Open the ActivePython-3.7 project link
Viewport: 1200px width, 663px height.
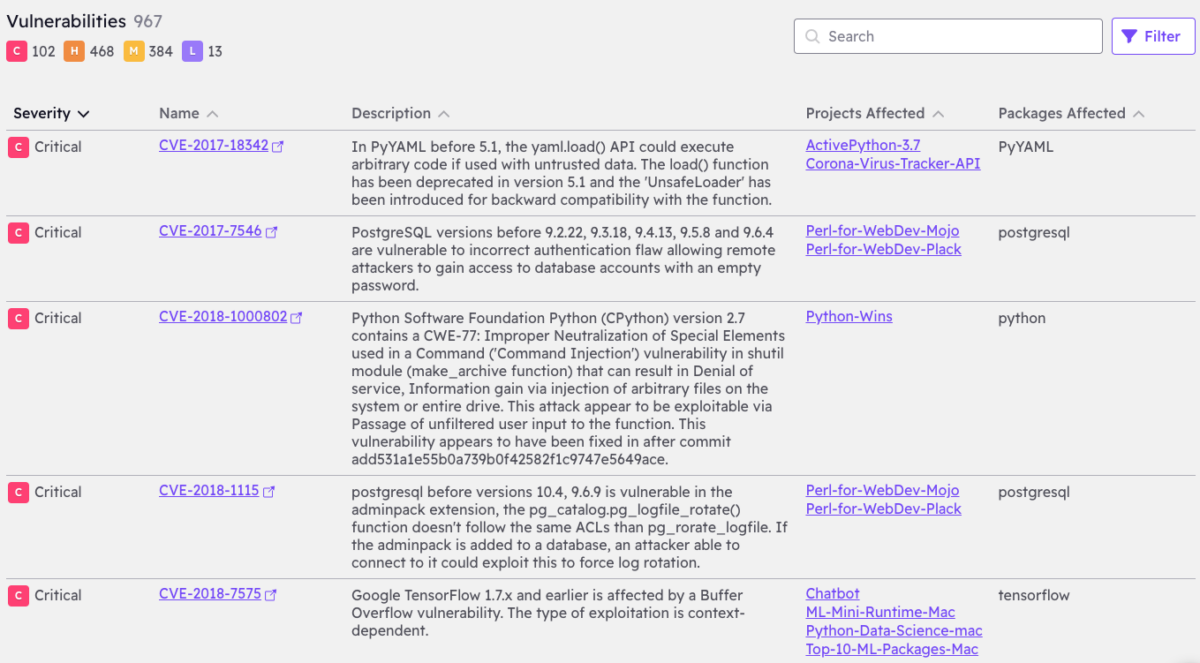coord(863,145)
